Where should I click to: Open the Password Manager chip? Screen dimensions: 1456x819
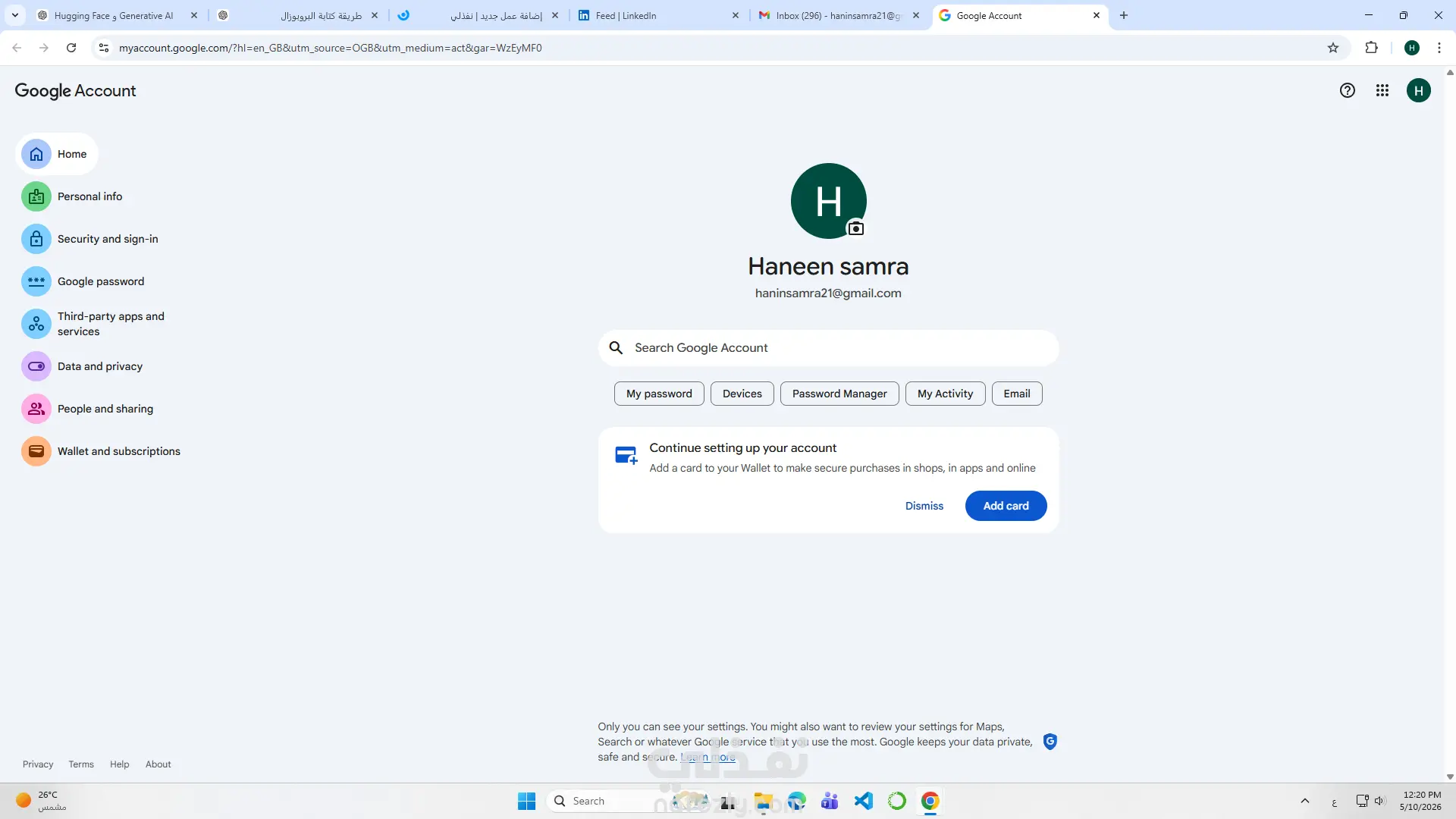pyautogui.click(x=839, y=394)
